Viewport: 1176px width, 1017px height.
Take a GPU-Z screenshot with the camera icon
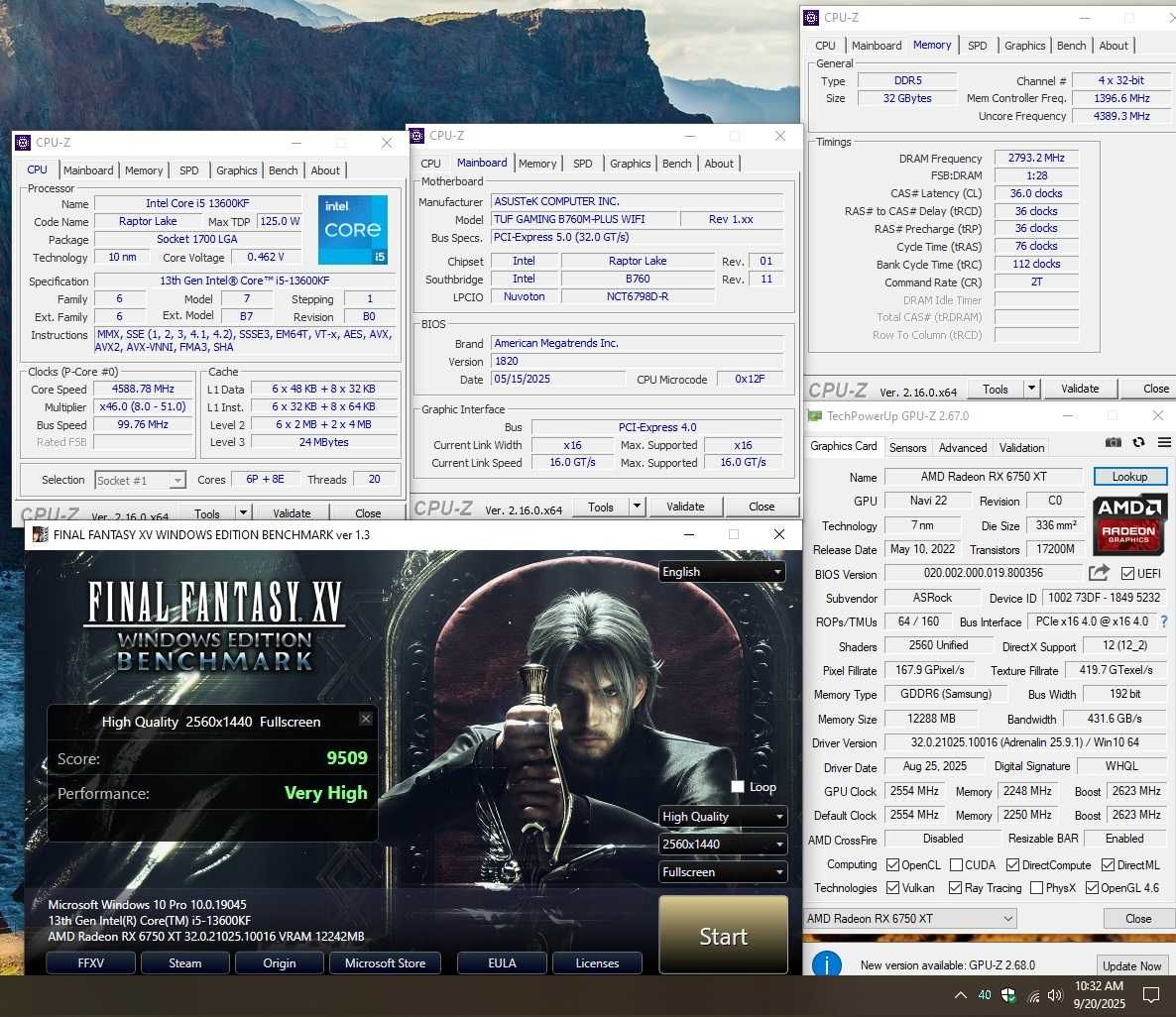click(1113, 442)
